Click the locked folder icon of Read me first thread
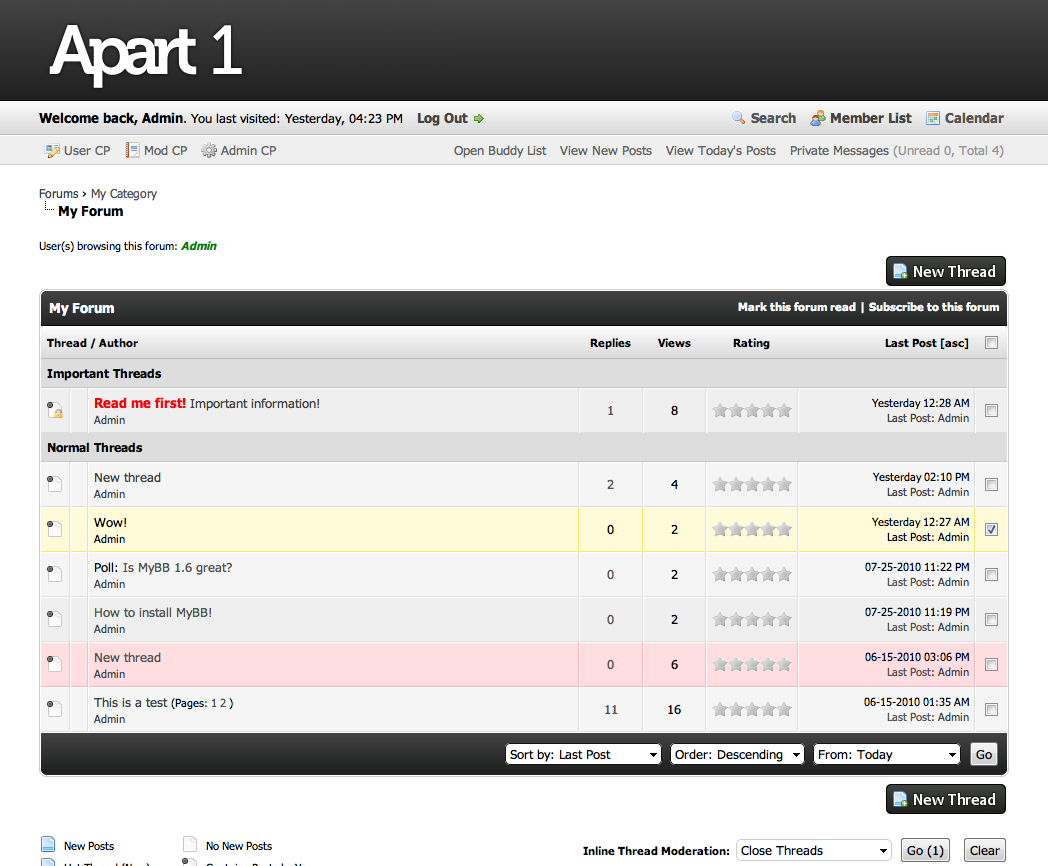1048x866 pixels. (55, 410)
